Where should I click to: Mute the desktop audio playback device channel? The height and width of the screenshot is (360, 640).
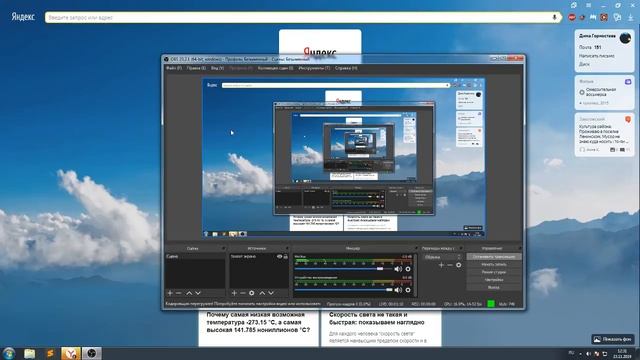[x=398, y=290]
